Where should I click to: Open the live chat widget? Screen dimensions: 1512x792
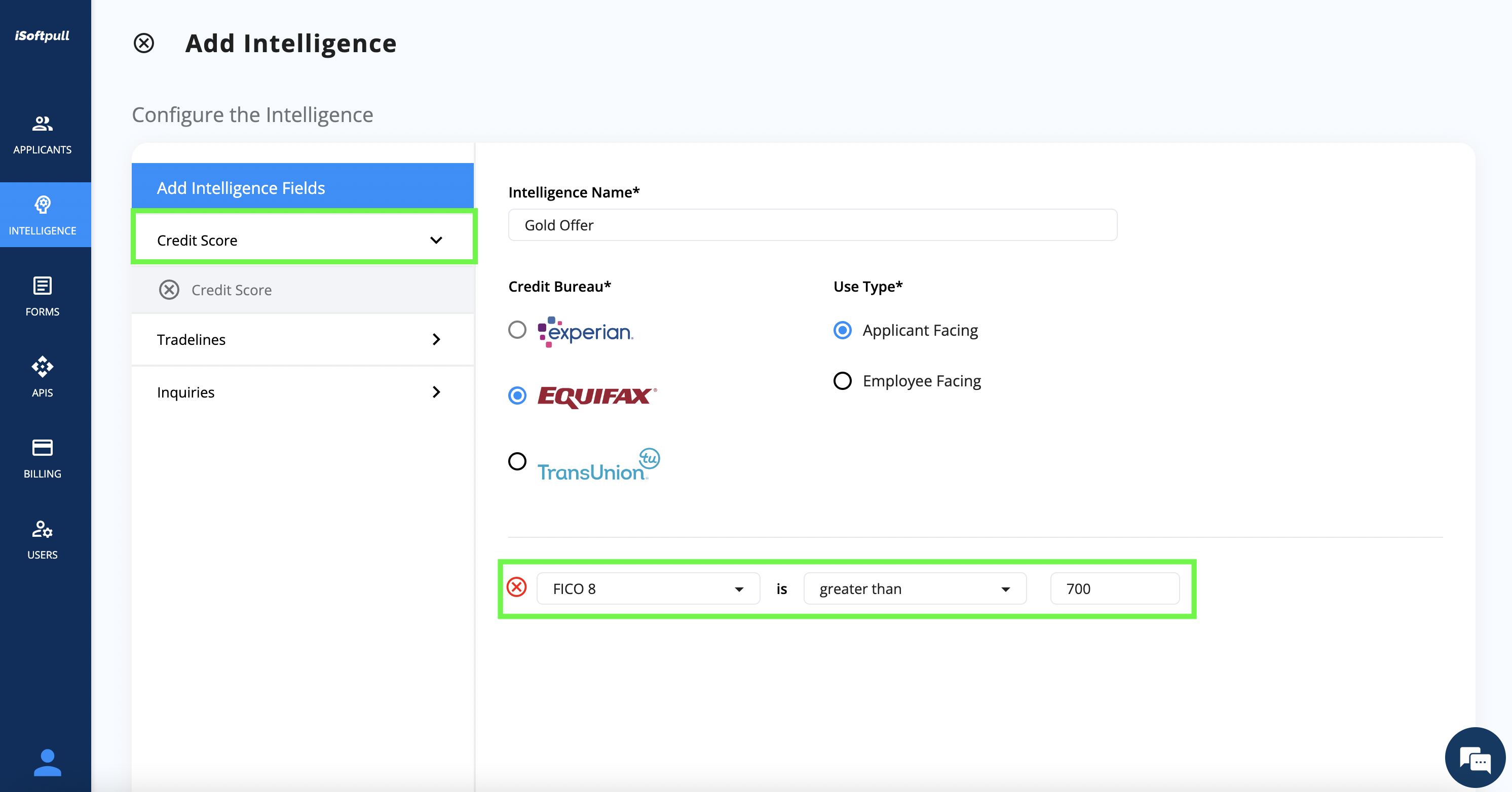click(1475, 758)
